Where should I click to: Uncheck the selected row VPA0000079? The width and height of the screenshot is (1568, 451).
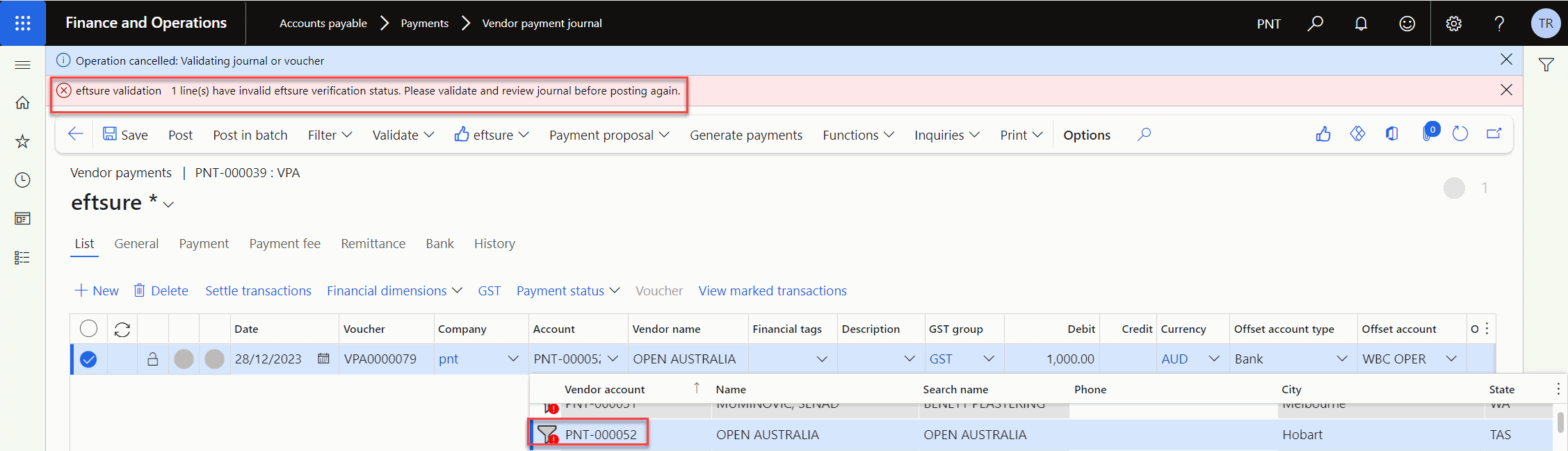click(88, 359)
